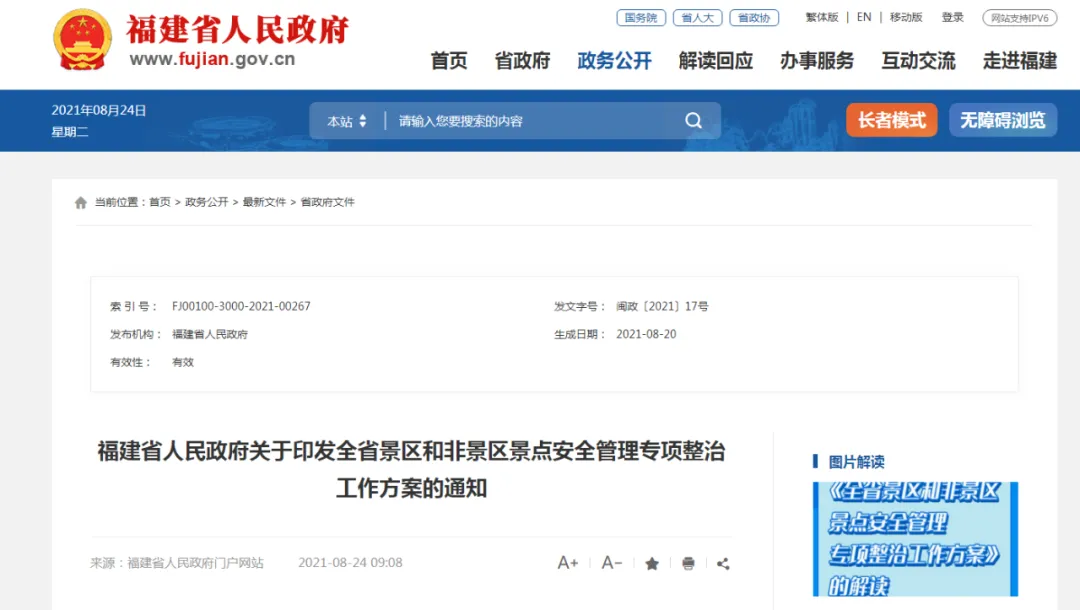Open 首页 in main navigation

click(448, 61)
